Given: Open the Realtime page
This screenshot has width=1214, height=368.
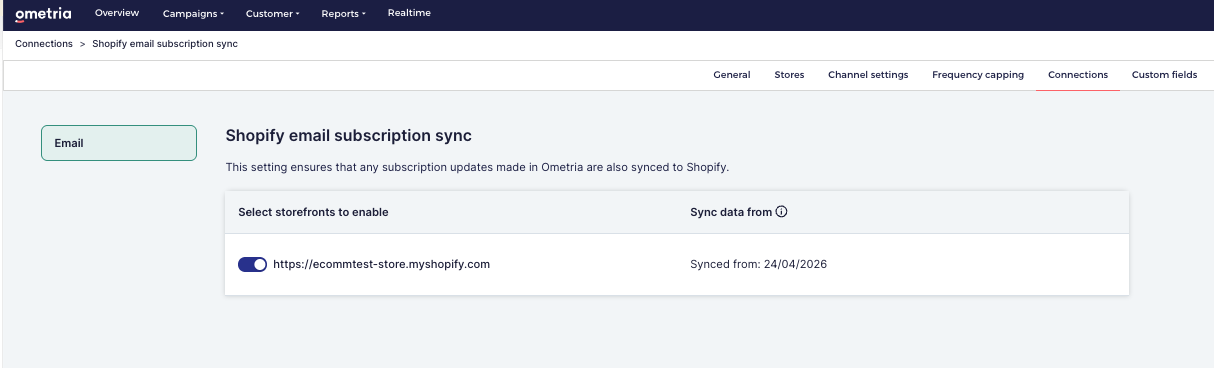Looking at the screenshot, I should 409,13.
